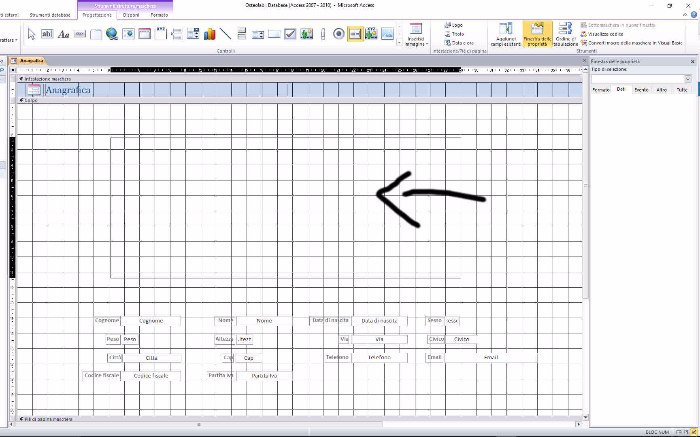Choose the Bound Object Frame control
Viewport: 700px width, 437px height.
click(x=371, y=34)
